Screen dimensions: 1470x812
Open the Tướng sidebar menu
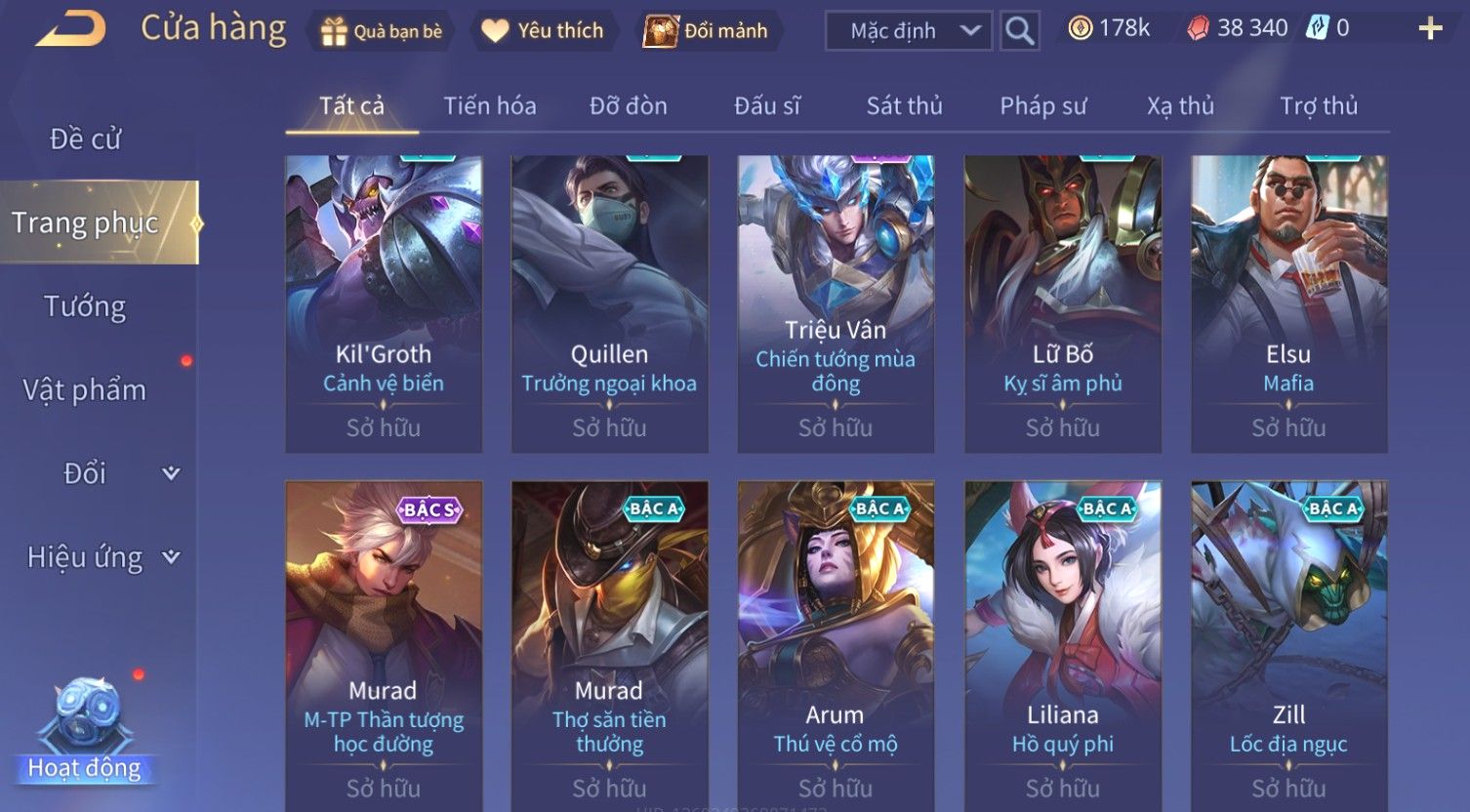click(85, 306)
